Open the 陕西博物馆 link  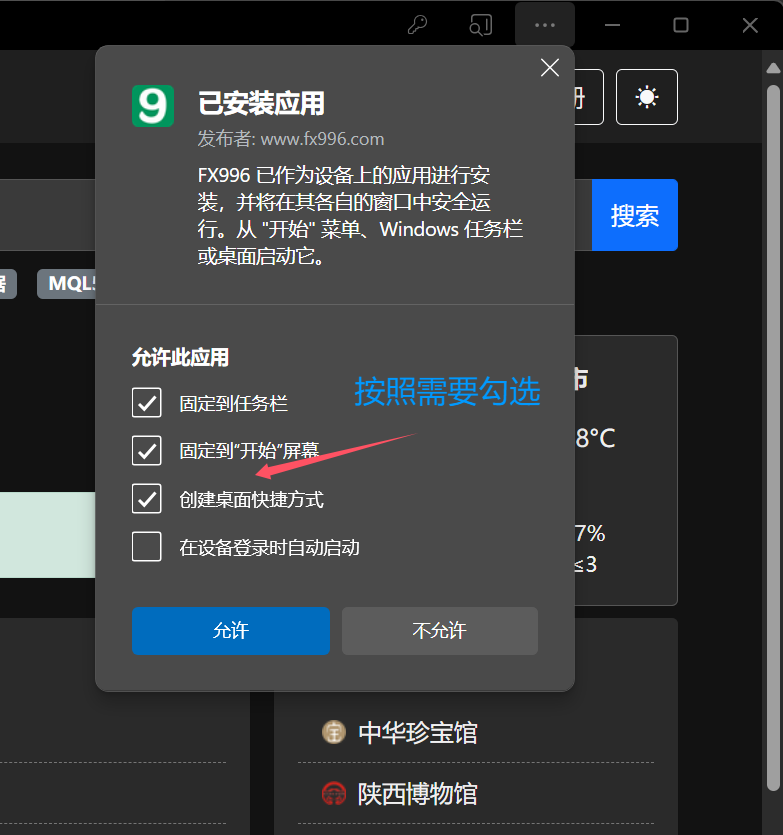click(418, 794)
